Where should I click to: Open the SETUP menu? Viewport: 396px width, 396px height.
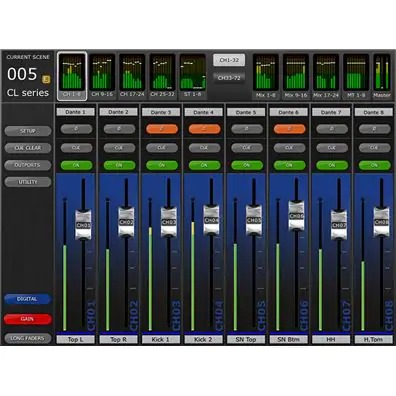coord(28,131)
